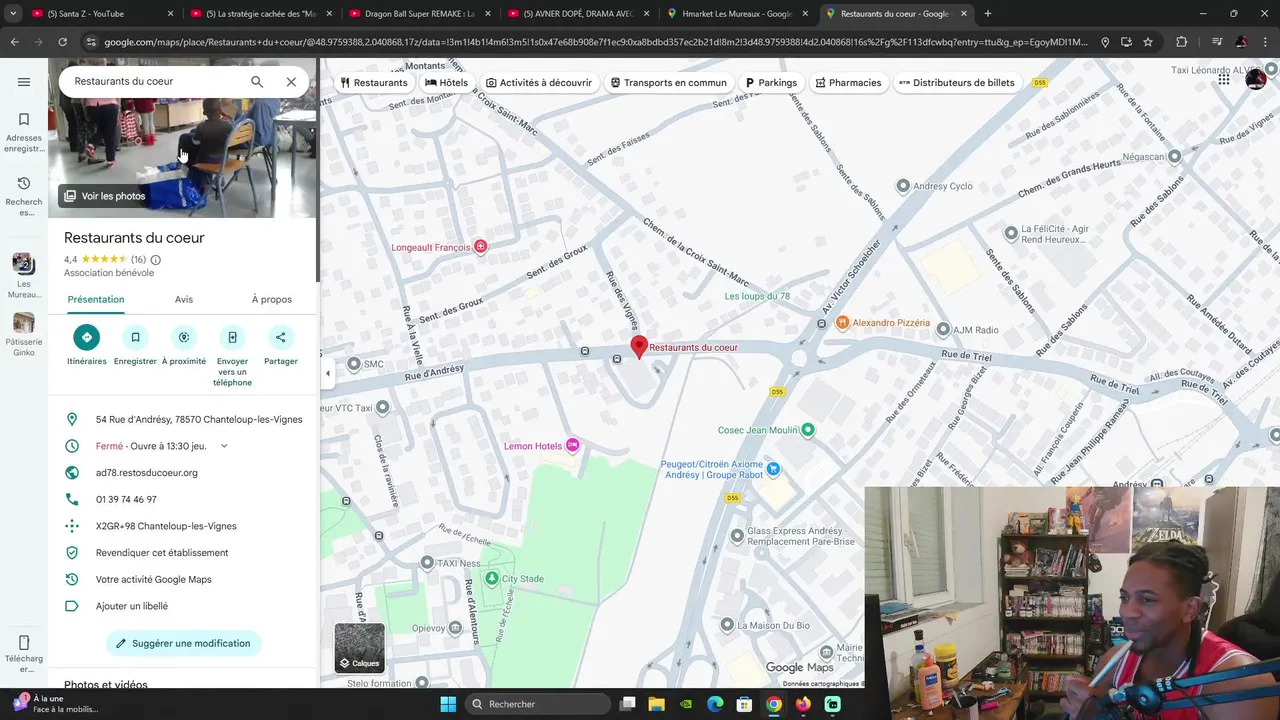Reload the page
Screen dimensions: 1280x720
[x=62, y=42]
